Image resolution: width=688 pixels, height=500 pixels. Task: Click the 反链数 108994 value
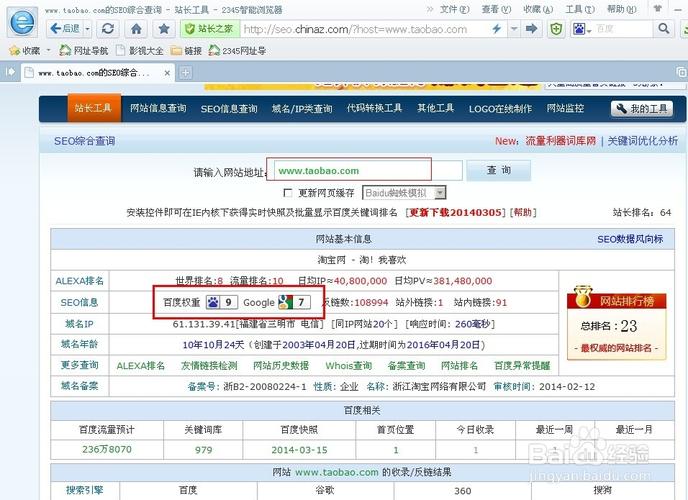(371, 303)
